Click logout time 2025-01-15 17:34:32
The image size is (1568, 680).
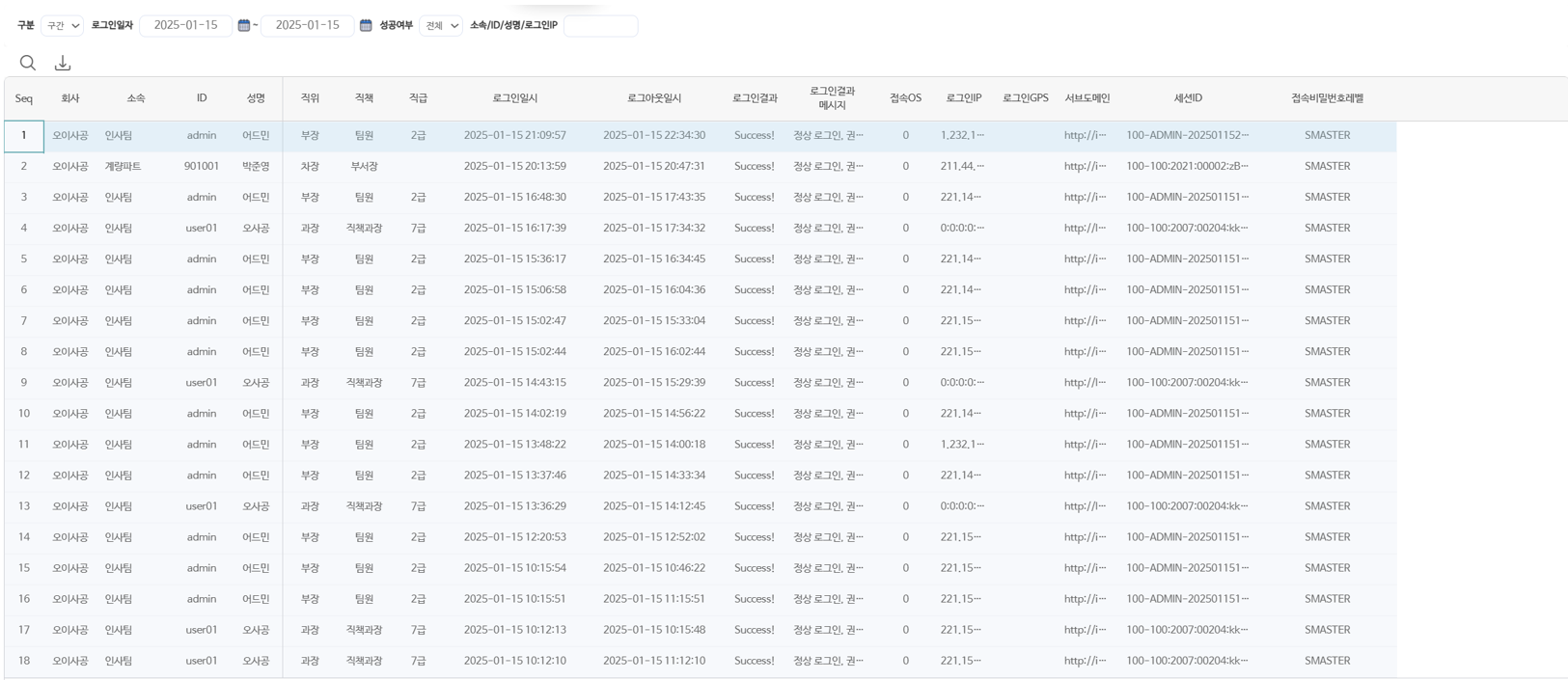[654, 229]
